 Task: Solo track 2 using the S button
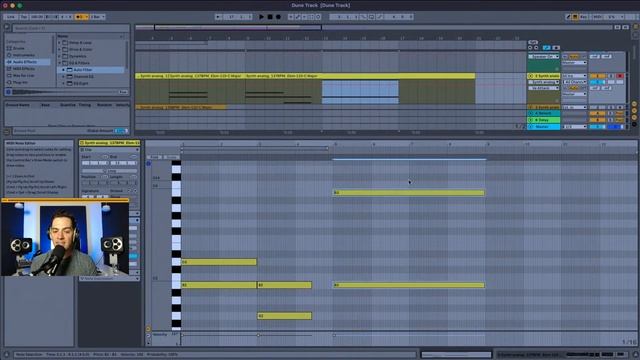611,76
